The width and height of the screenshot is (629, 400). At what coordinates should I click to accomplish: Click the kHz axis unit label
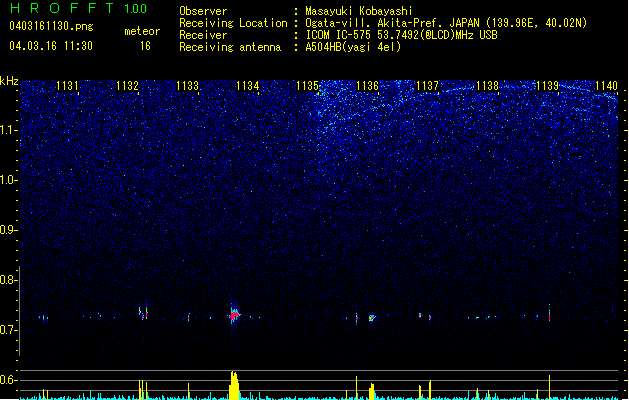point(9,81)
